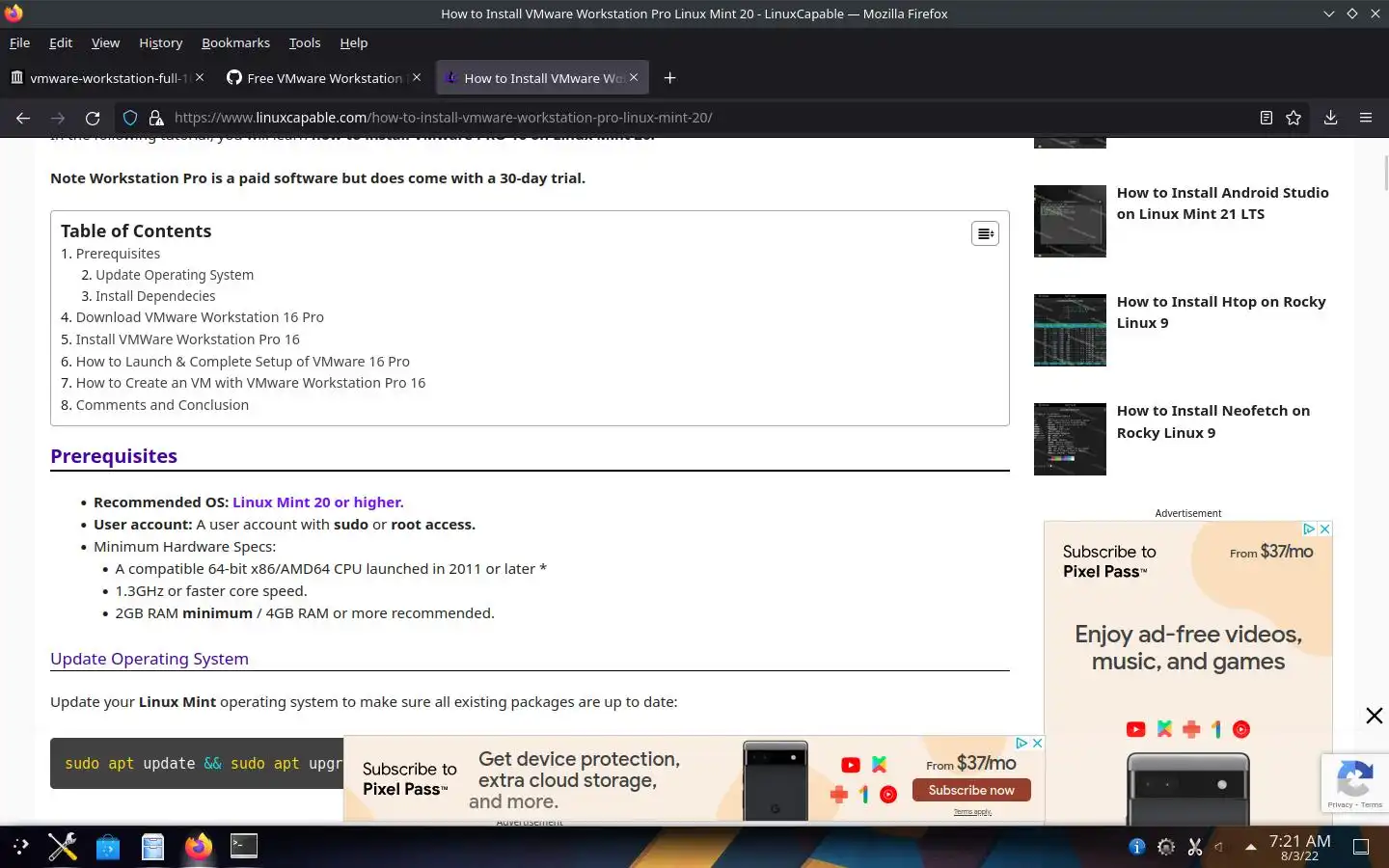
Task: Open the Linux Mint 20 or higher link
Action: [317, 502]
